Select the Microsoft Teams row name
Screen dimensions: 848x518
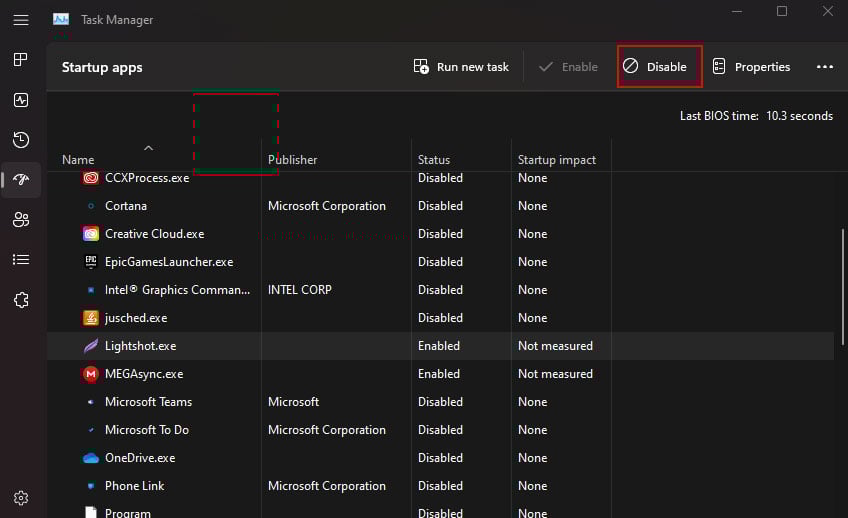(x=148, y=402)
